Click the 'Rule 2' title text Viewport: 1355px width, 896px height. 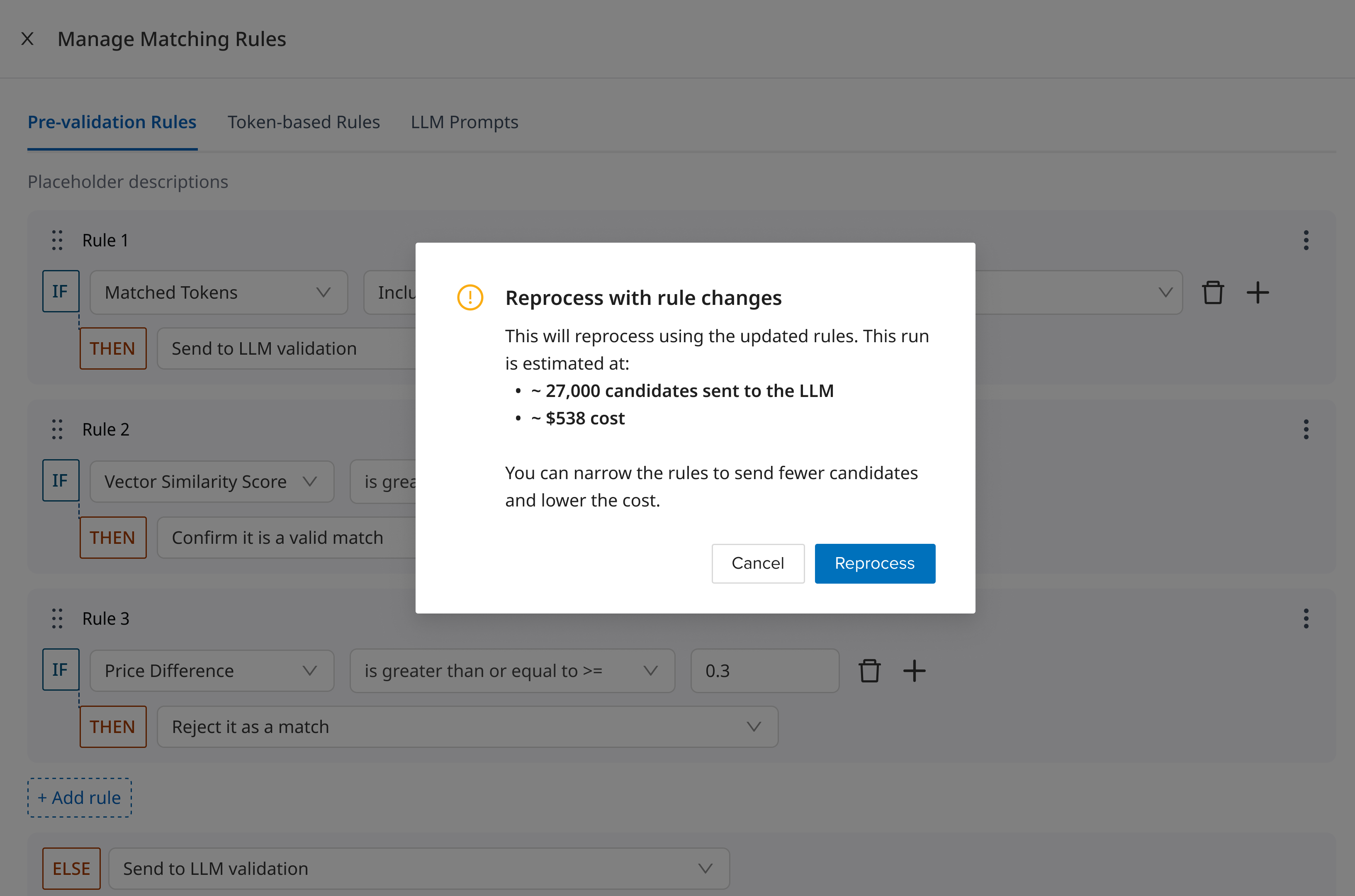[106, 430]
